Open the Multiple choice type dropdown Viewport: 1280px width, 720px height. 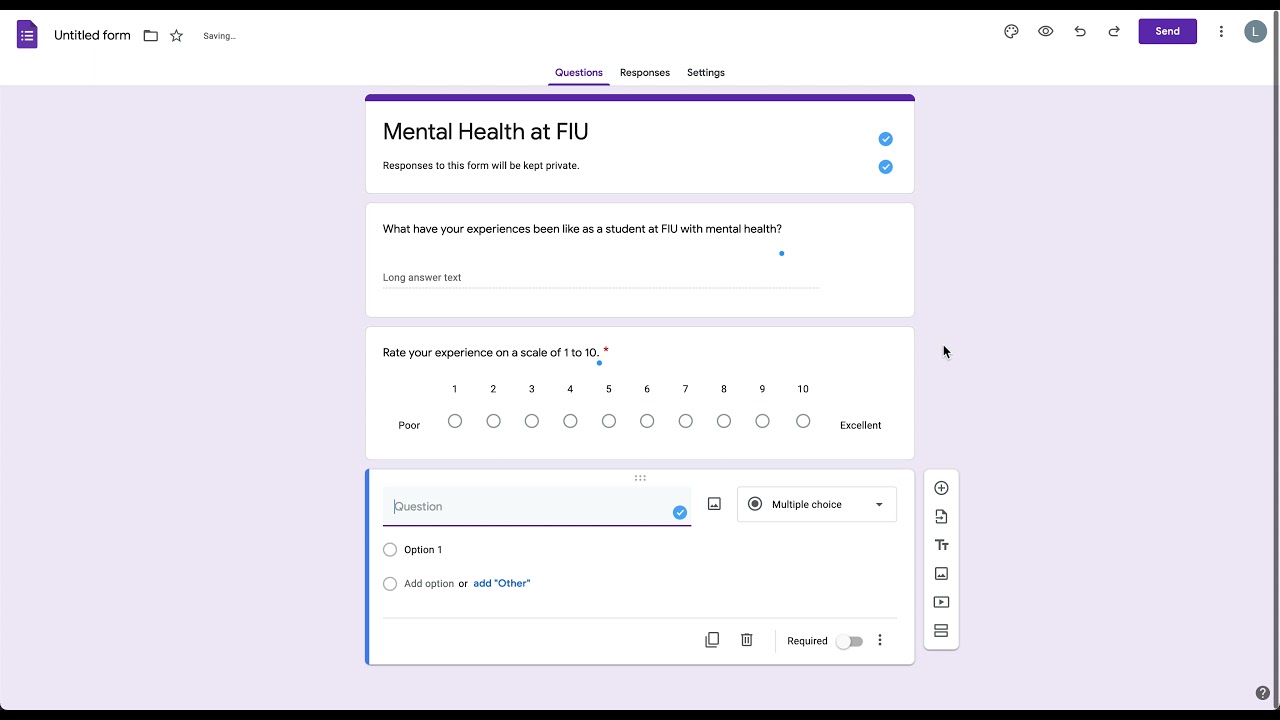[817, 504]
